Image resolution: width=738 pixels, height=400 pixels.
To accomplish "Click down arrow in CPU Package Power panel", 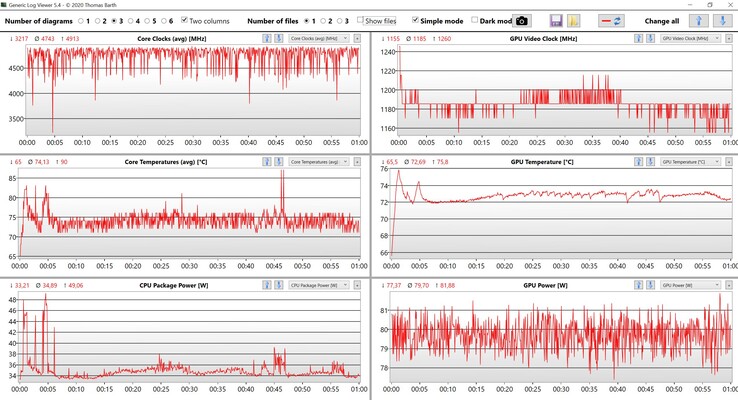I will coord(279,285).
